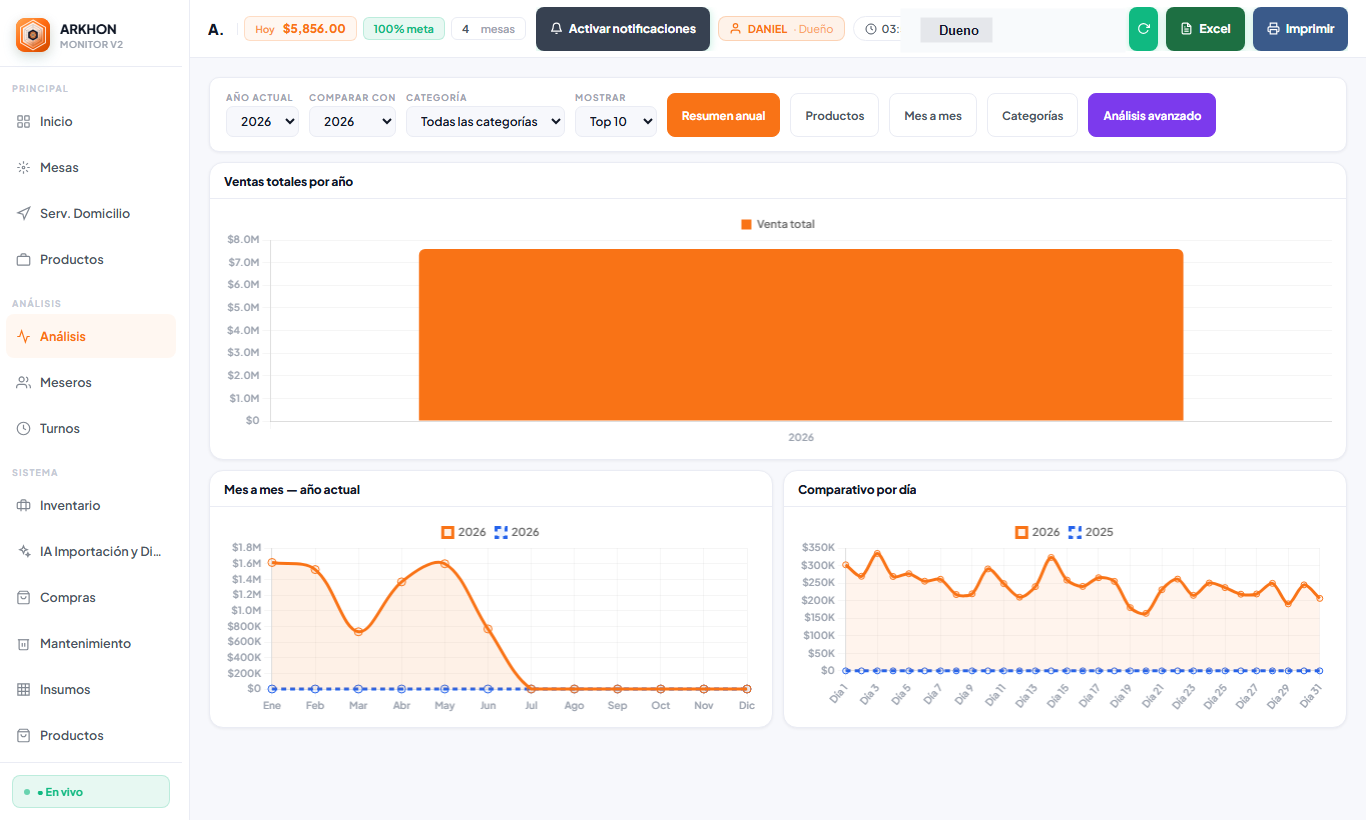
Task: Click the En vivo status indicator
Action: (91, 791)
